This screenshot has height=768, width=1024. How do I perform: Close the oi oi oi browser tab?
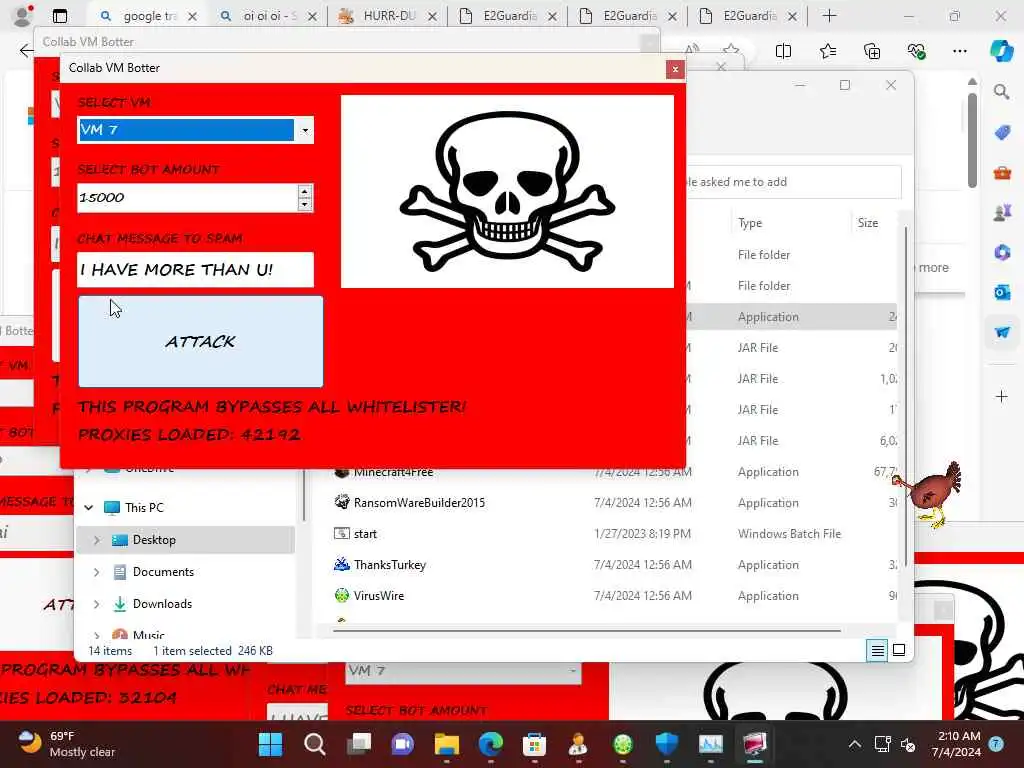pos(312,16)
